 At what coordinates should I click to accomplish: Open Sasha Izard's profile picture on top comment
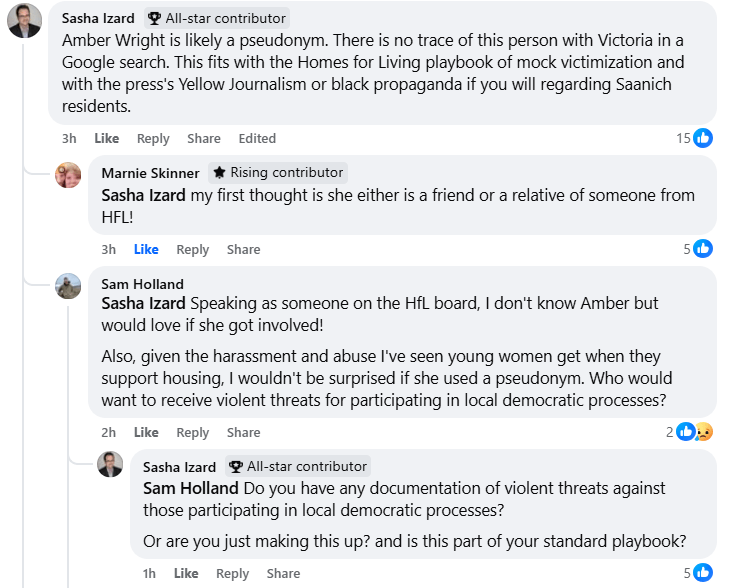(24, 21)
